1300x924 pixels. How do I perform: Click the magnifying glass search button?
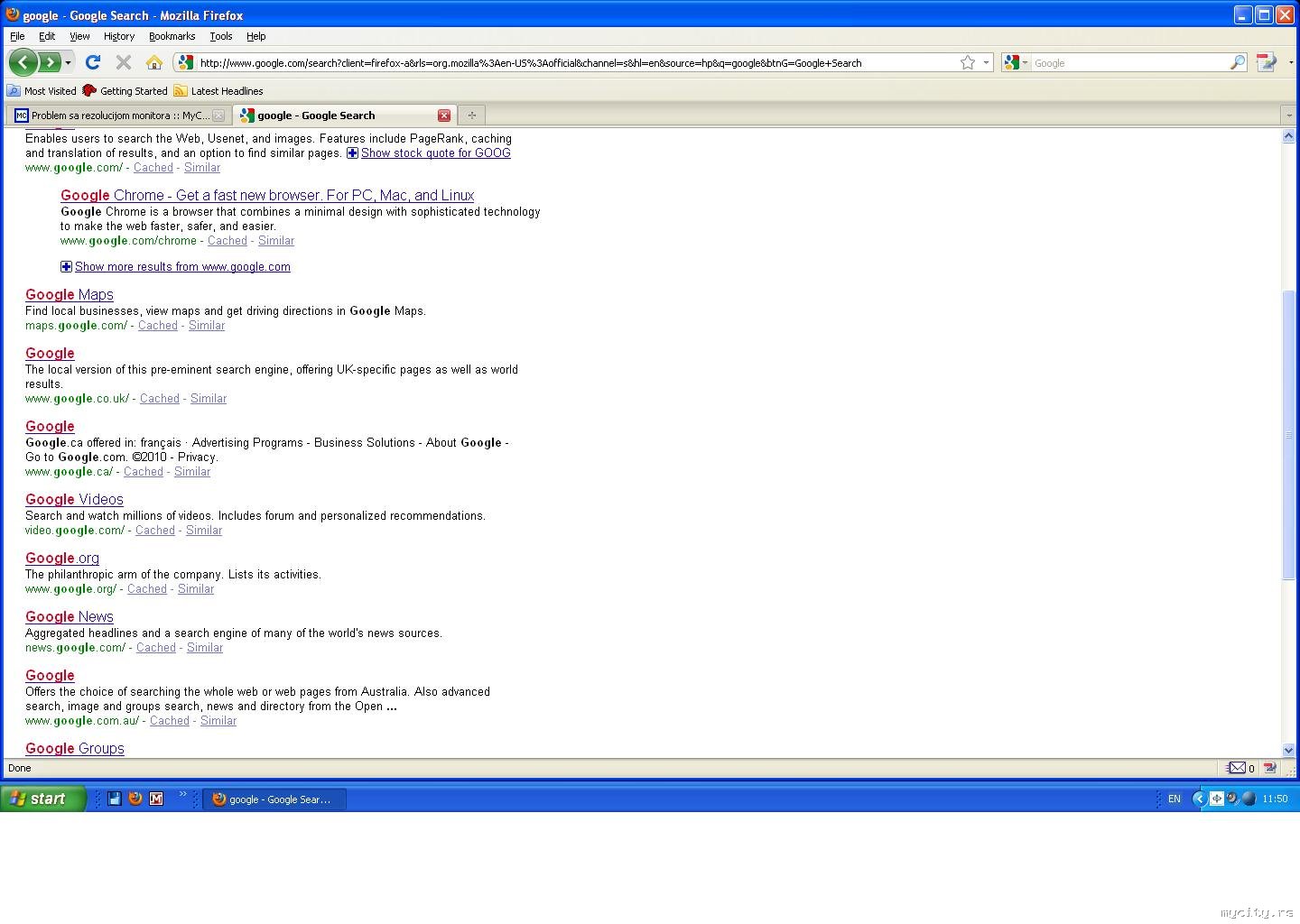(x=1238, y=62)
